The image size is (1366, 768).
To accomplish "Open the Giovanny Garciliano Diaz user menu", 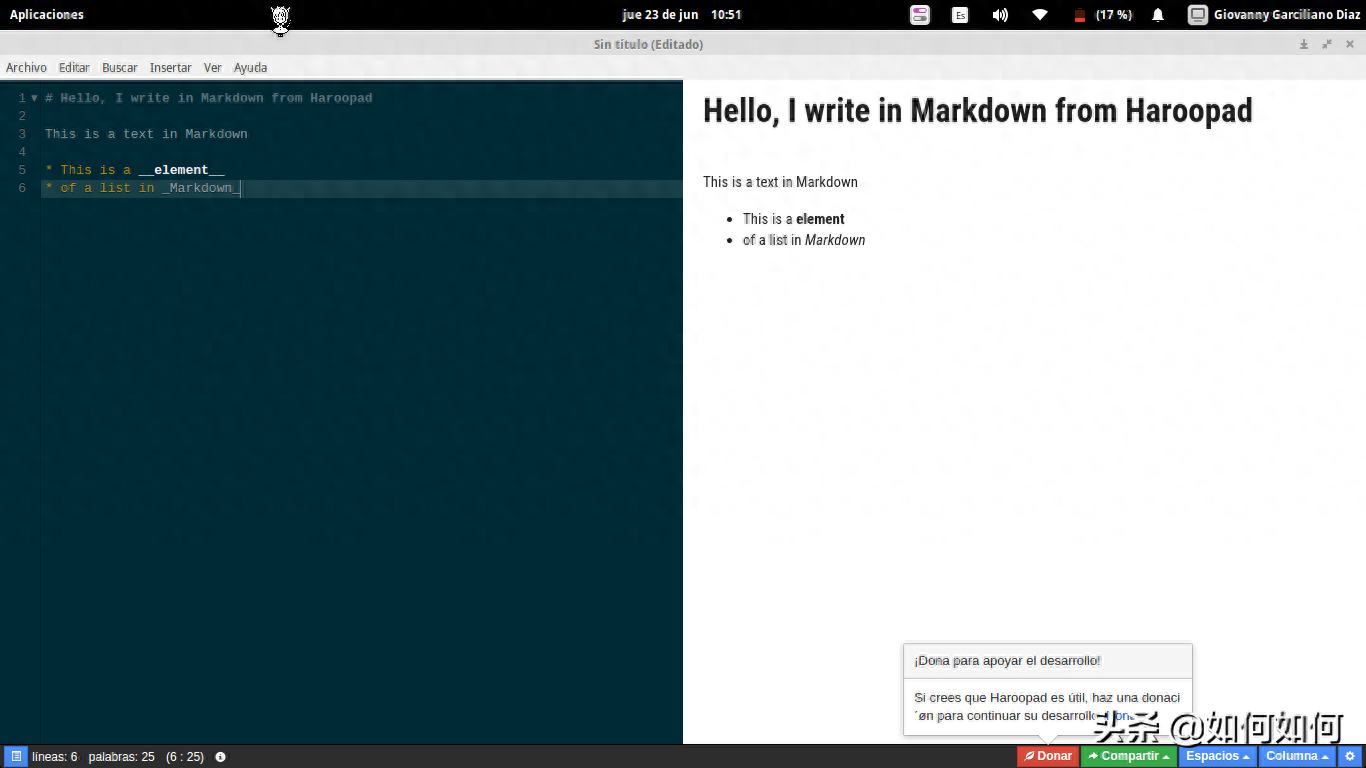I will tap(1273, 15).
